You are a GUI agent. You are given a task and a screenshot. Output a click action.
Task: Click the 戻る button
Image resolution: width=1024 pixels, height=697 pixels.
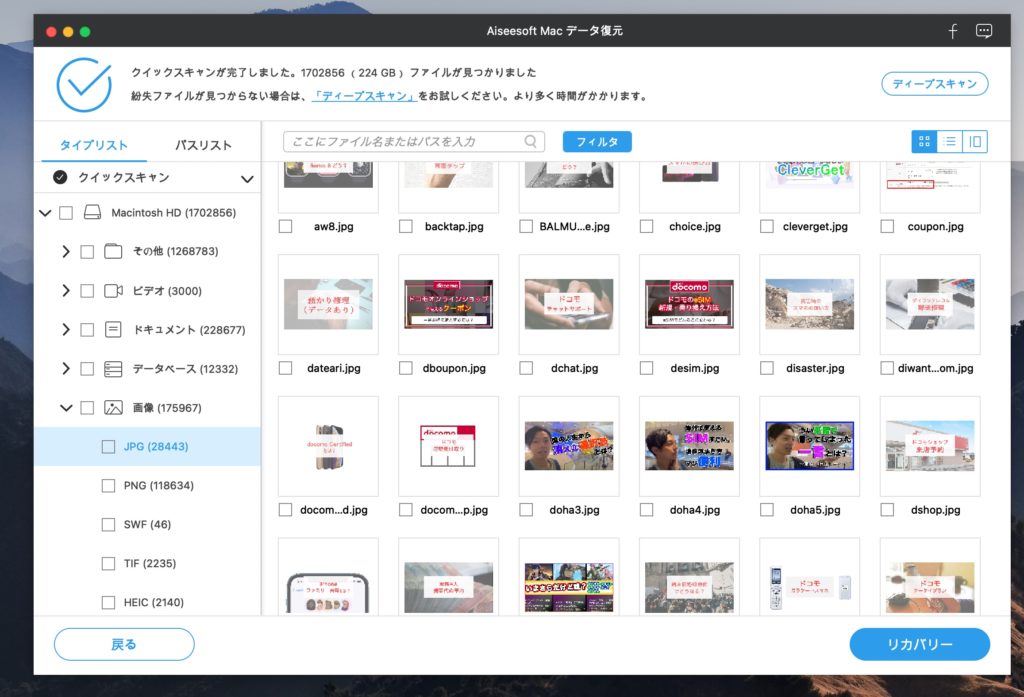tap(124, 645)
